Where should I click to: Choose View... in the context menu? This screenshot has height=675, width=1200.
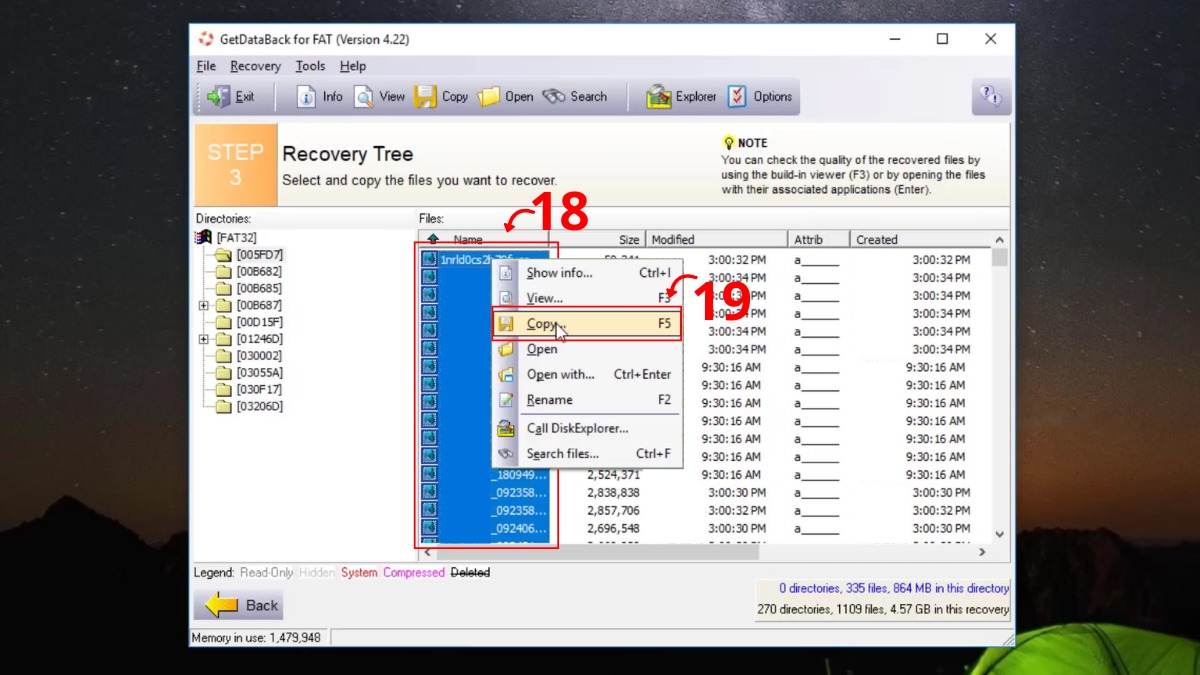pyautogui.click(x=587, y=298)
